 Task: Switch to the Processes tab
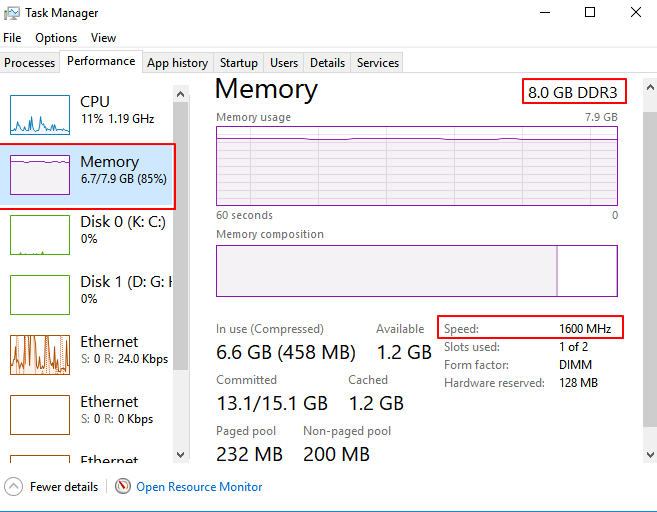point(30,63)
